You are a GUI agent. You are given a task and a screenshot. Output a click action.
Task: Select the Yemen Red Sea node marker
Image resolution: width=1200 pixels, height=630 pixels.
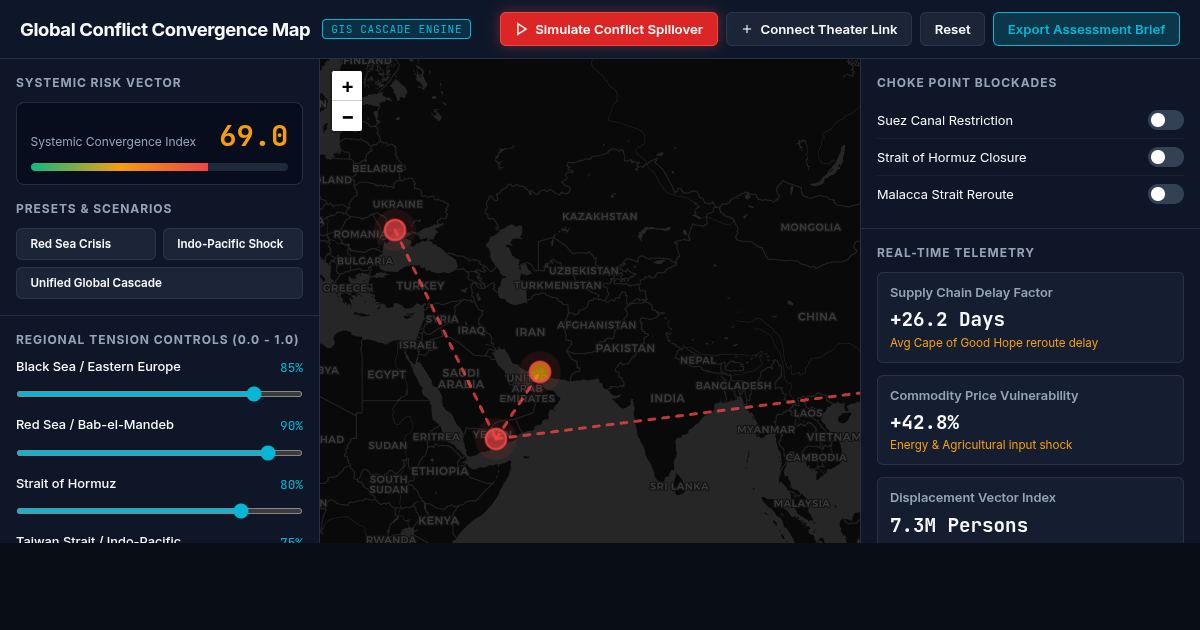pos(496,439)
